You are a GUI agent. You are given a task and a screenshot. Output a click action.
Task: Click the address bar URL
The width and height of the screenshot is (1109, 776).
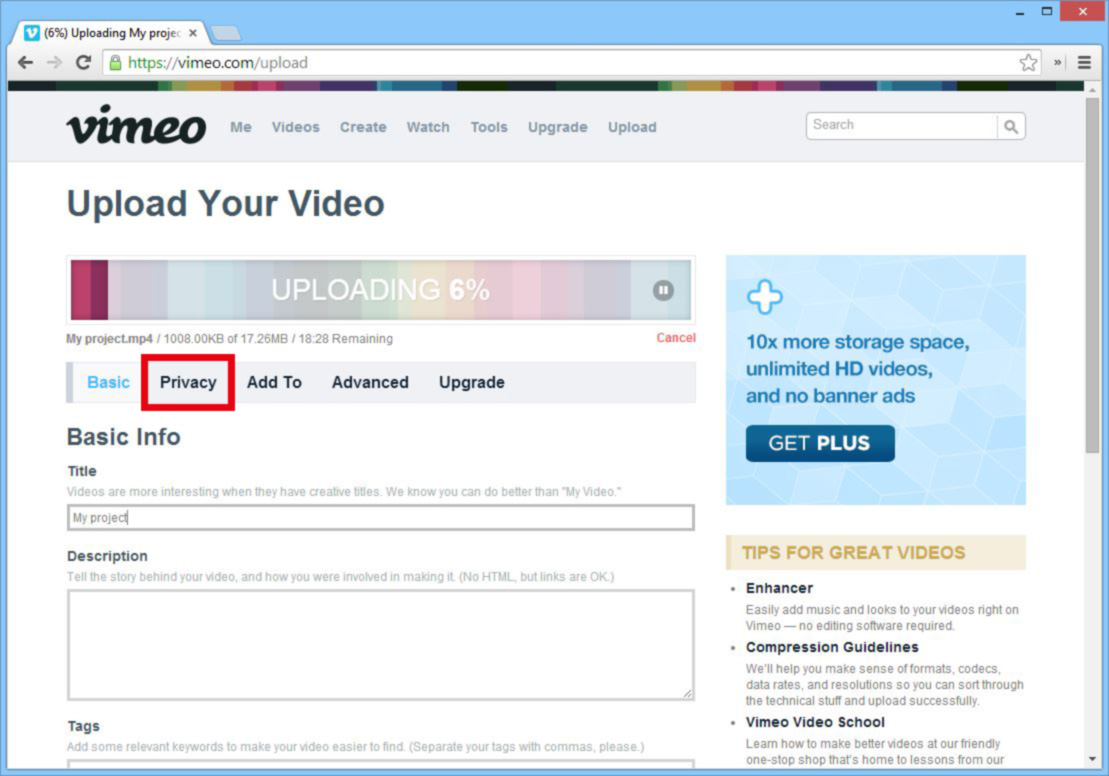(218, 62)
